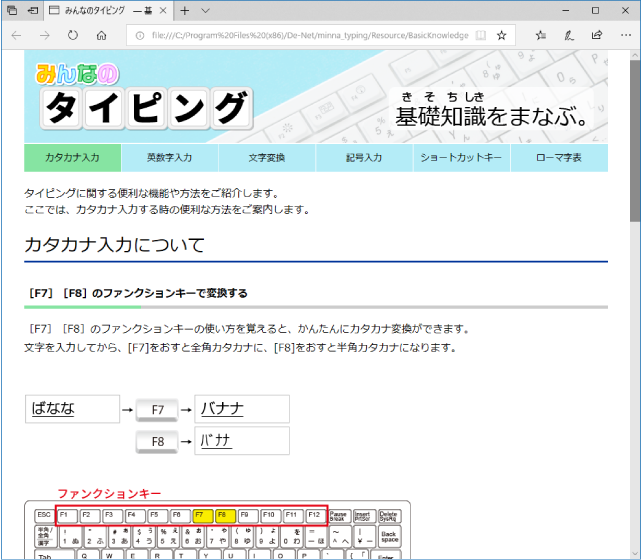Click the Back arrow in browser toolbar
The width and height of the screenshot is (641, 560).
click(x=16, y=35)
